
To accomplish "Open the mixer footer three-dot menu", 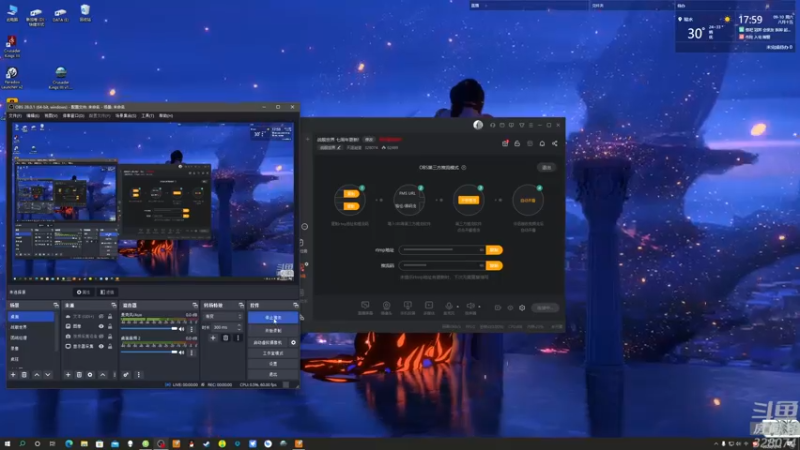I will click(x=138, y=374).
